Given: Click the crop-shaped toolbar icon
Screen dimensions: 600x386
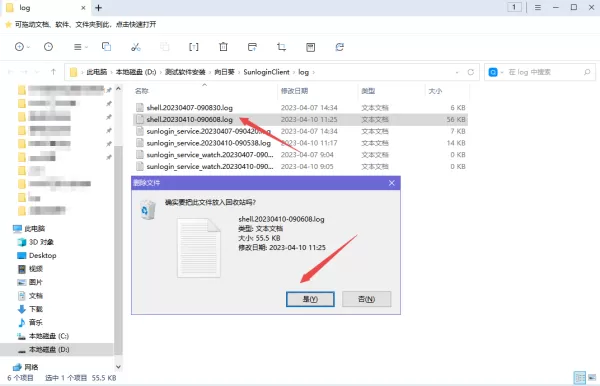Looking at the screenshot, I should [x=281, y=47].
